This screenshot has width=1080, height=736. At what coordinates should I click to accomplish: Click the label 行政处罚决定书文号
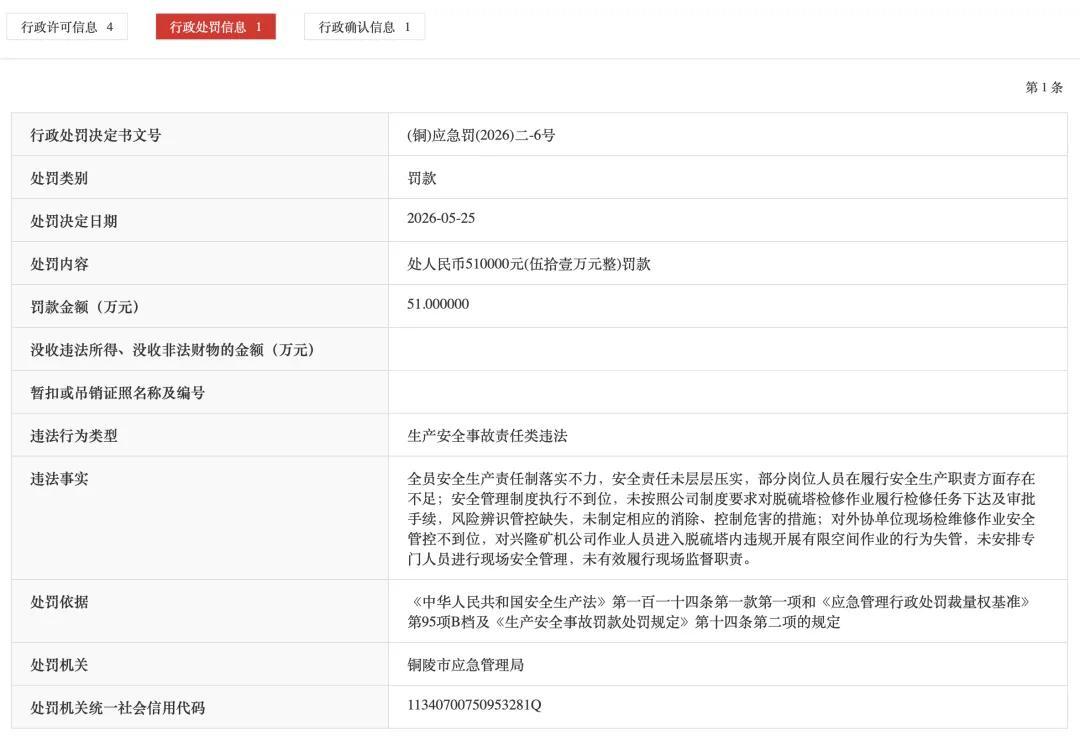pos(96,136)
